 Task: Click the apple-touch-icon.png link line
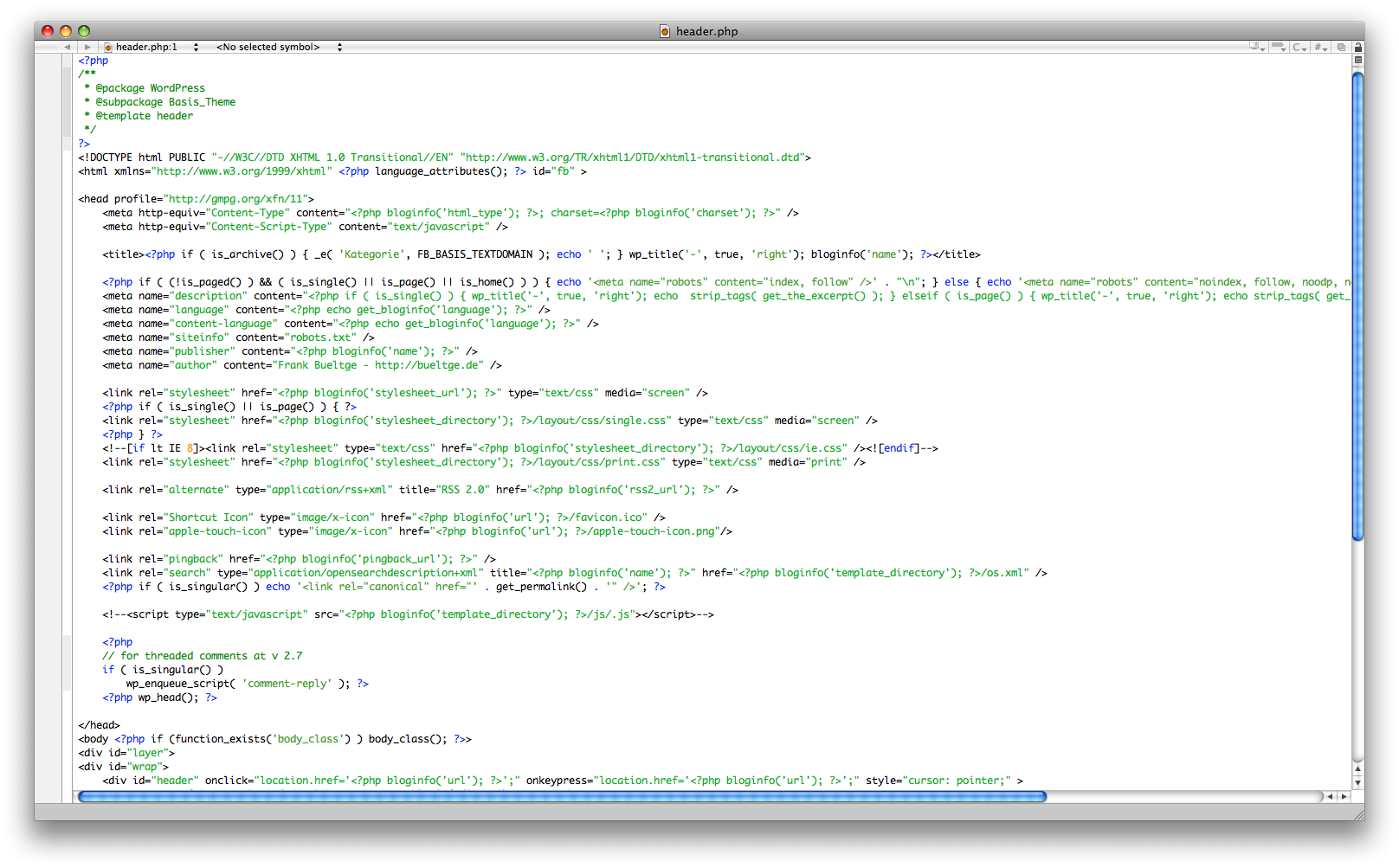point(417,531)
